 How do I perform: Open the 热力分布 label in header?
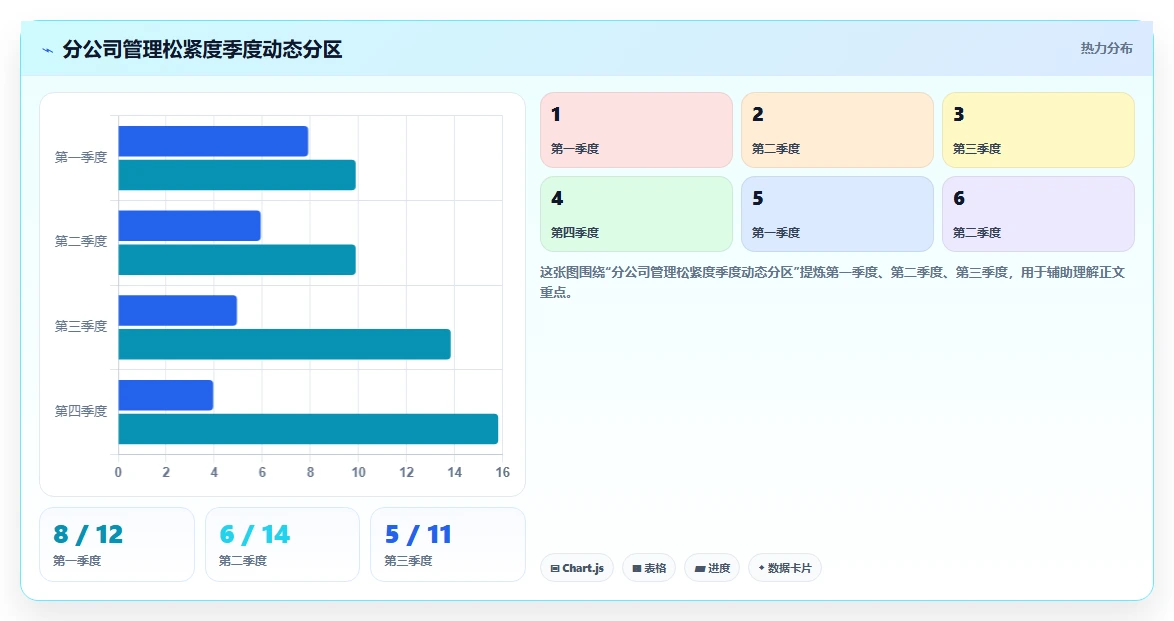tap(1106, 48)
